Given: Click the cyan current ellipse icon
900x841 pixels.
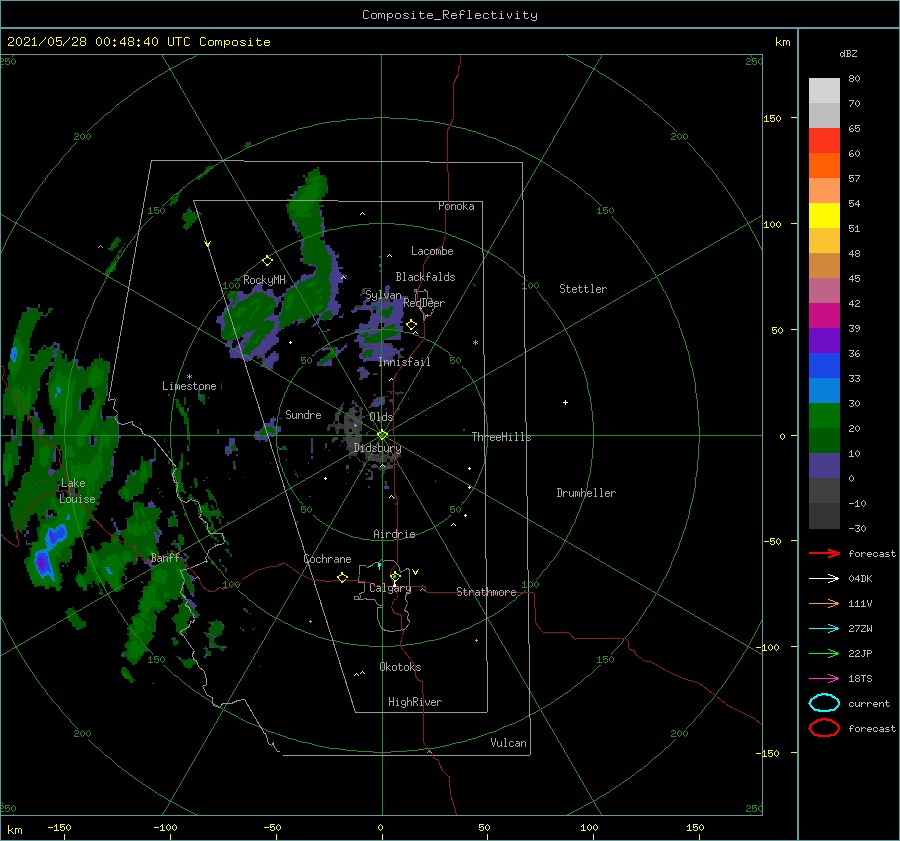Looking at the screenshot, I should point(824,703).
